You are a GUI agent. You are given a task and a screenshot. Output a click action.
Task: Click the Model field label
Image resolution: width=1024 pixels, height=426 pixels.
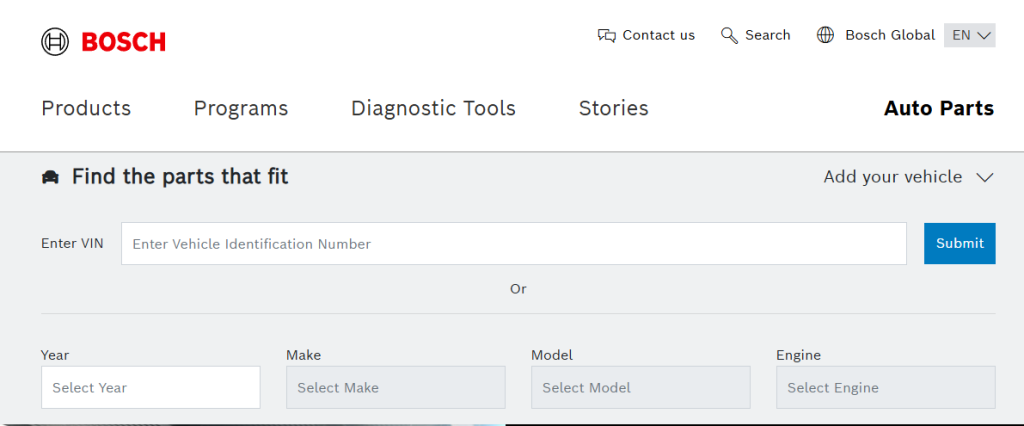[x=552, y=355]
